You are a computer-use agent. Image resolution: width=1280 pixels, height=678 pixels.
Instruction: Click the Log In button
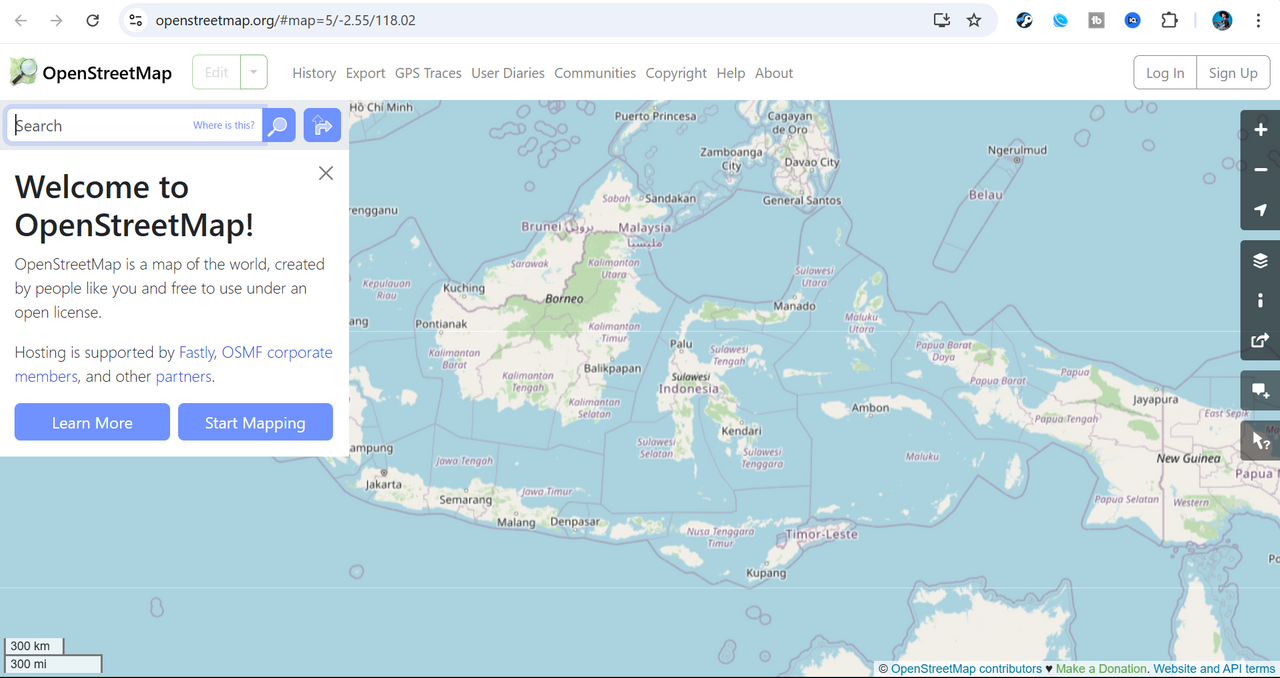coord(1165,73)
